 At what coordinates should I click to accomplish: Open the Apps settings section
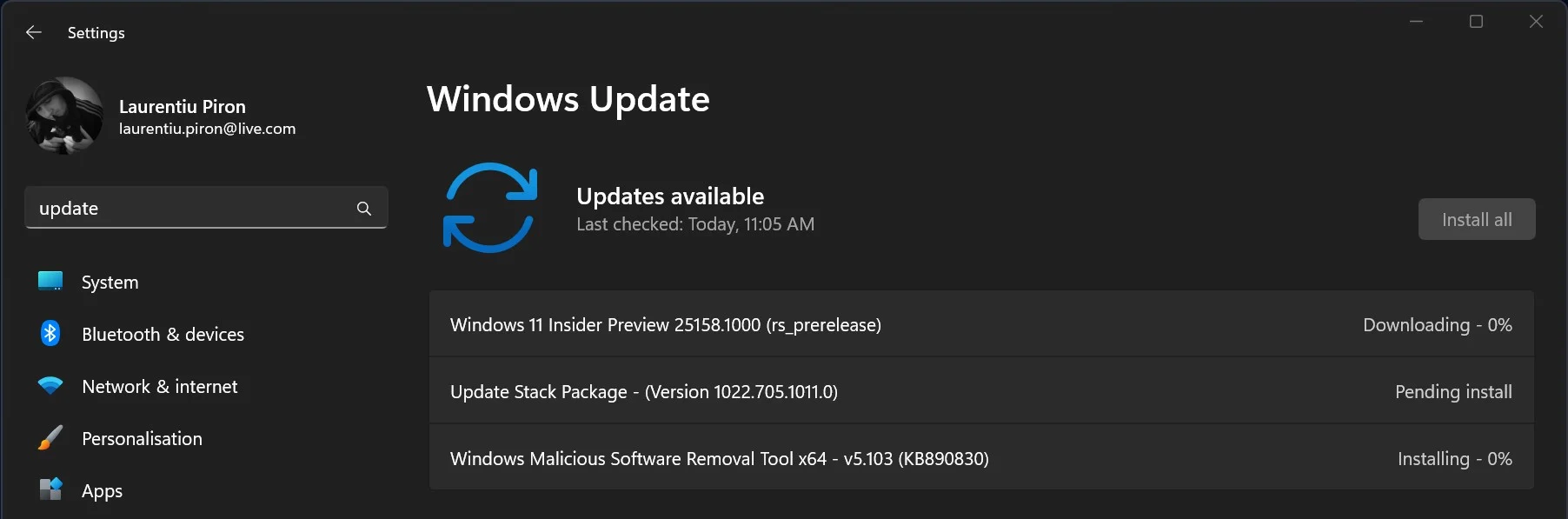click(102, 491)
